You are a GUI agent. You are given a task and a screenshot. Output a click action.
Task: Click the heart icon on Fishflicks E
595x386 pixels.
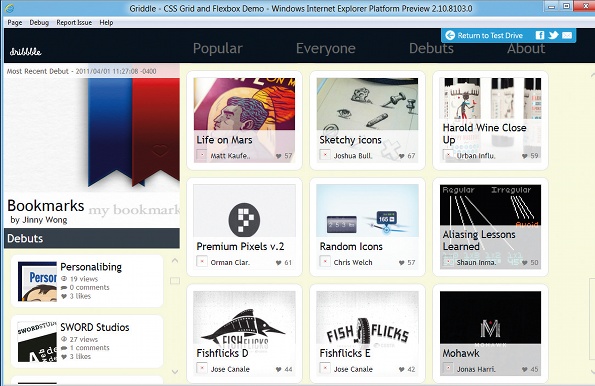click(x=401, y=369)
